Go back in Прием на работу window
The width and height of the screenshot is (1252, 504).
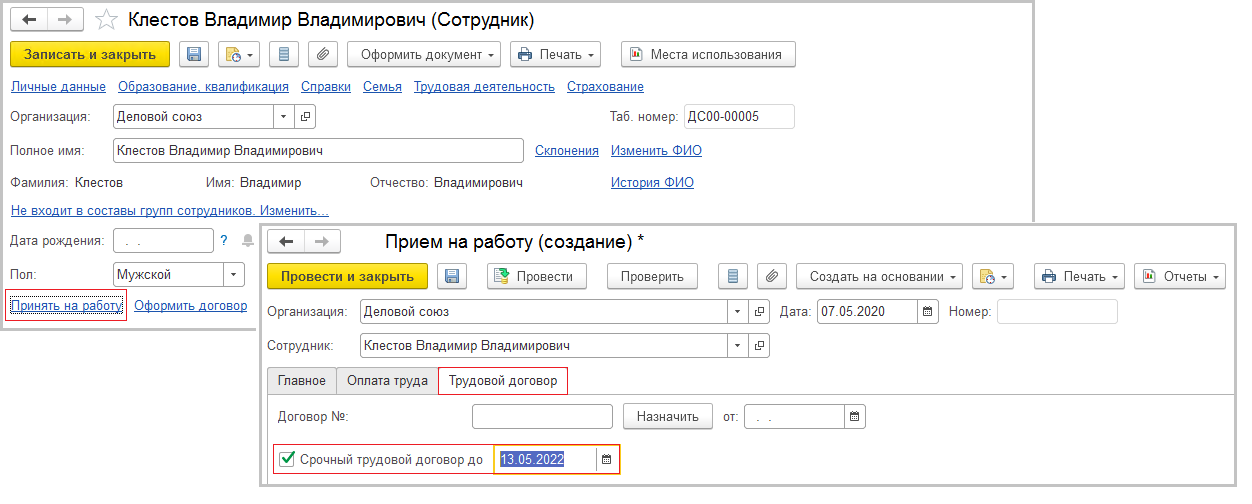pos(285,242)
